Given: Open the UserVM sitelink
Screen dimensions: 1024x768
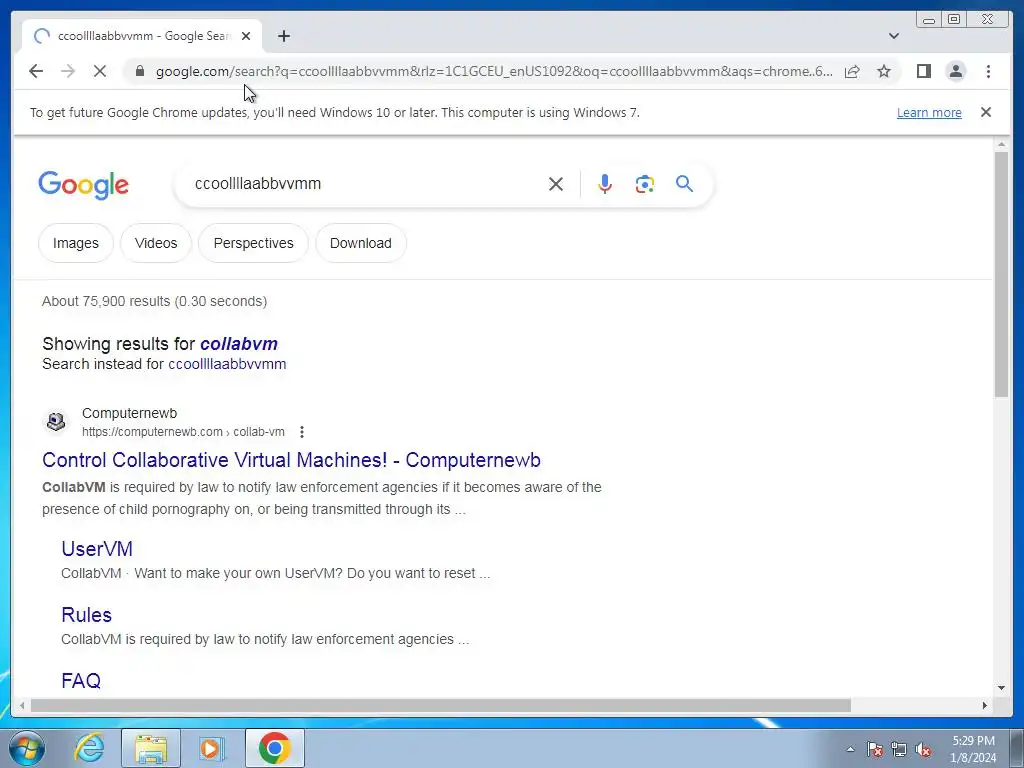Looking at the screenshot, I should [97, 549].
